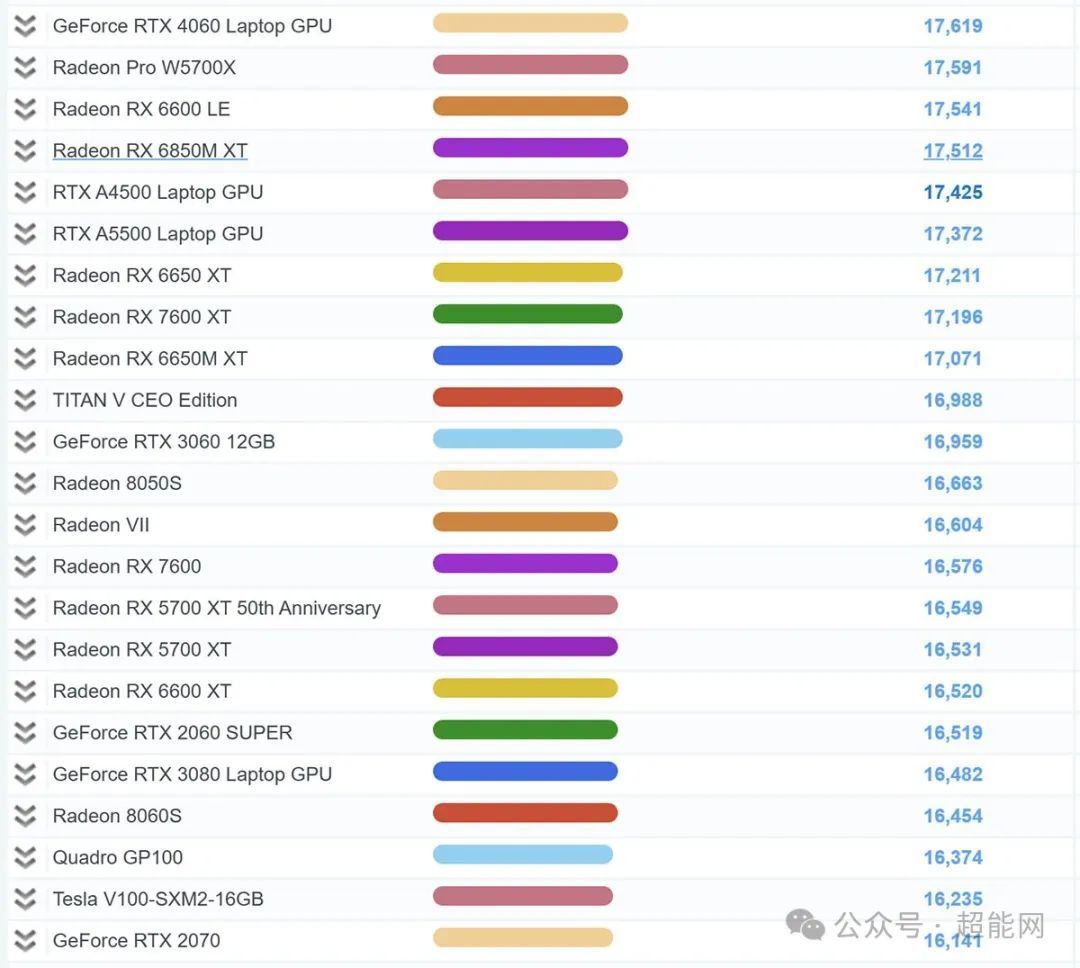Image resolution: width=1080 pixels, height=968 pixels.
Task: Open the Radeon RX 7600 XT link
Action: pos(142,317)
